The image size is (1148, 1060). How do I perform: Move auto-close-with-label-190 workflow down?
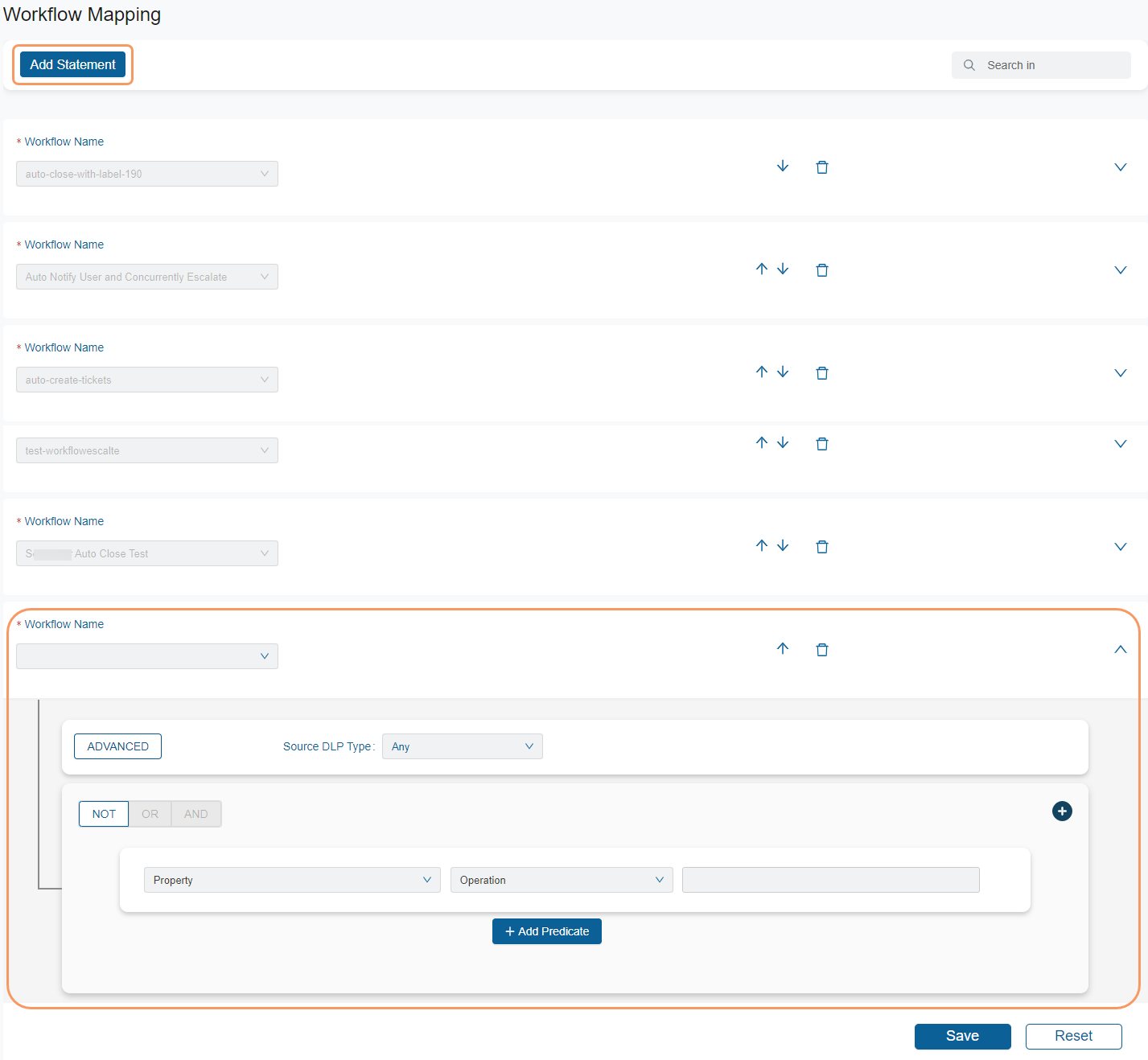783,166
